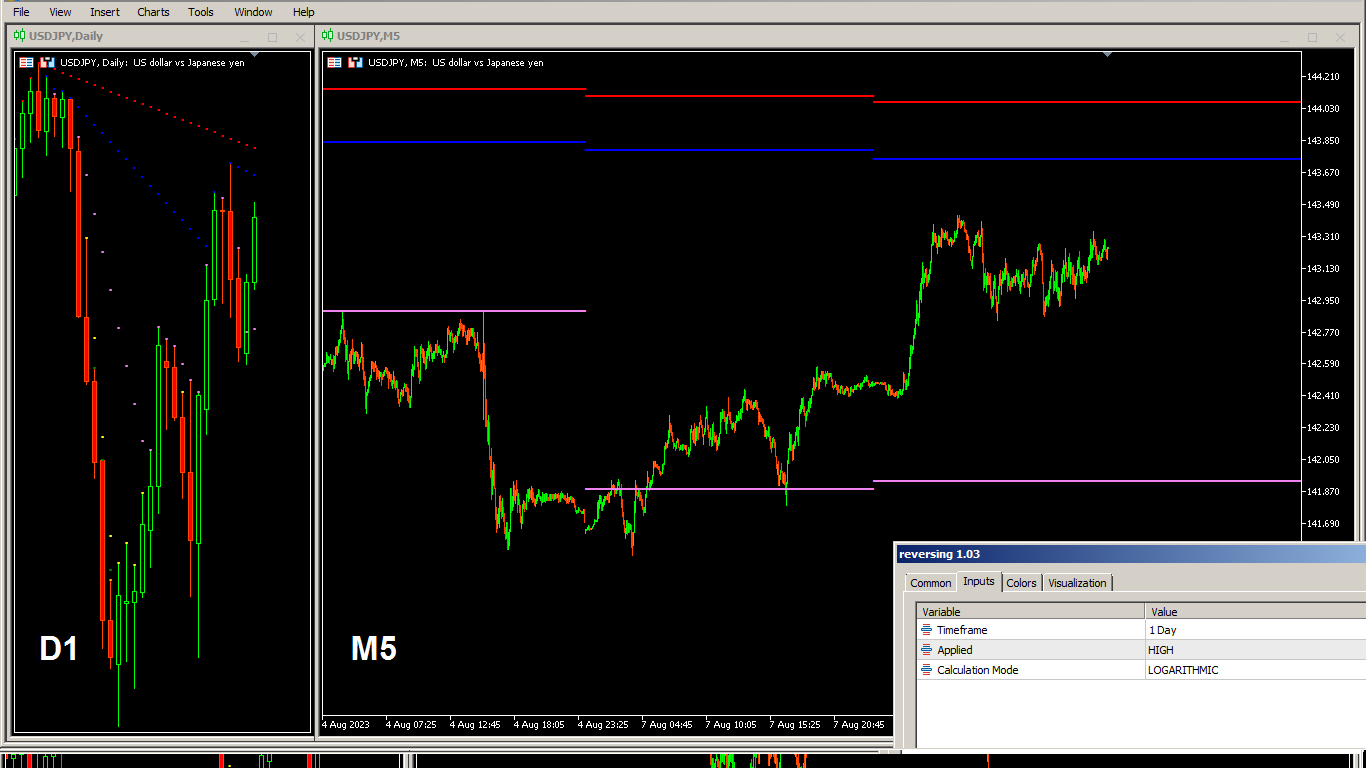Image resolution: width=1366 pixels, height=768 pixels.
Task: Open the Tools menu
Action: (x=201, y=12)
